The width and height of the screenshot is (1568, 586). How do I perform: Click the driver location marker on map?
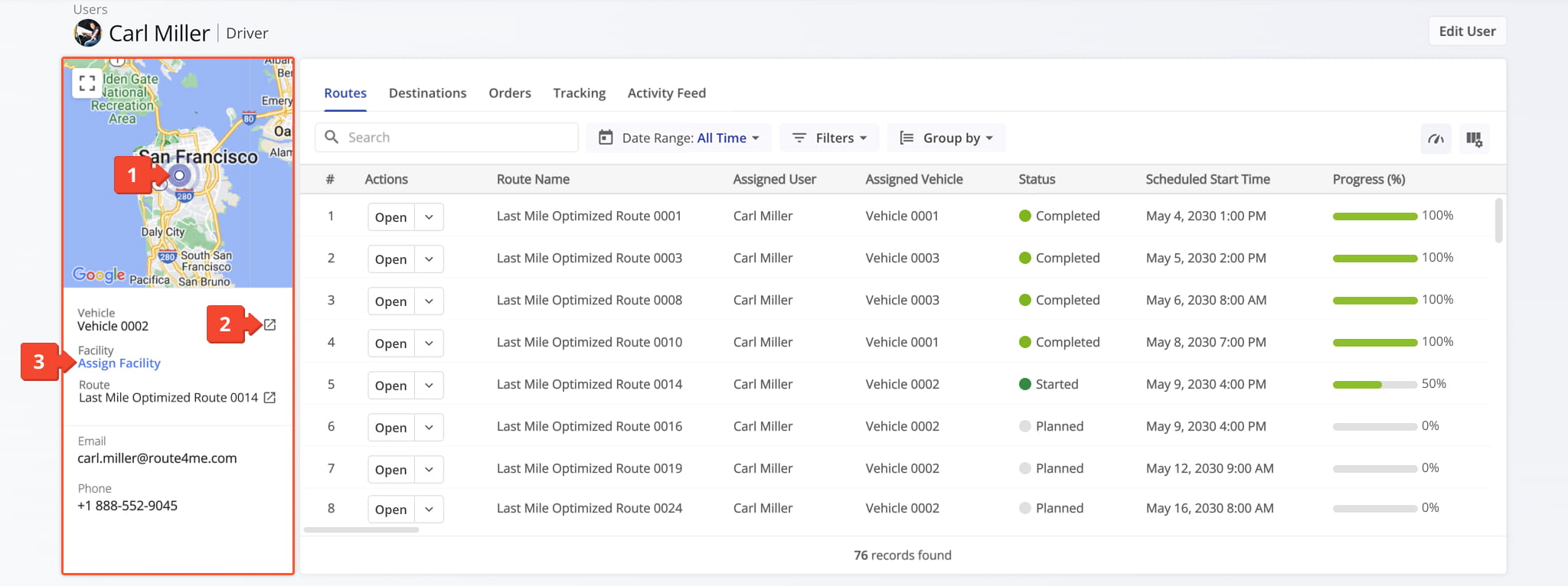point(179,176)
